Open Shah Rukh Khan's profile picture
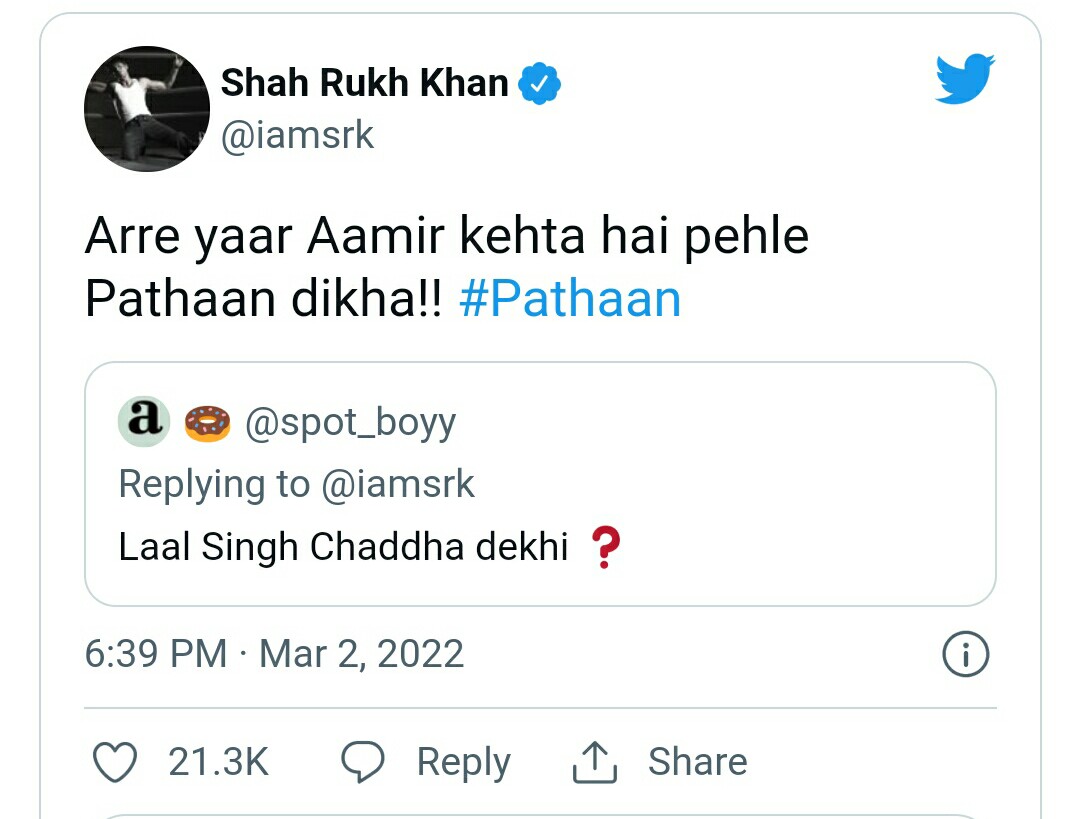Image resolution: width=1080 pixels, height=819 pixels. click(x=147, y=109)
